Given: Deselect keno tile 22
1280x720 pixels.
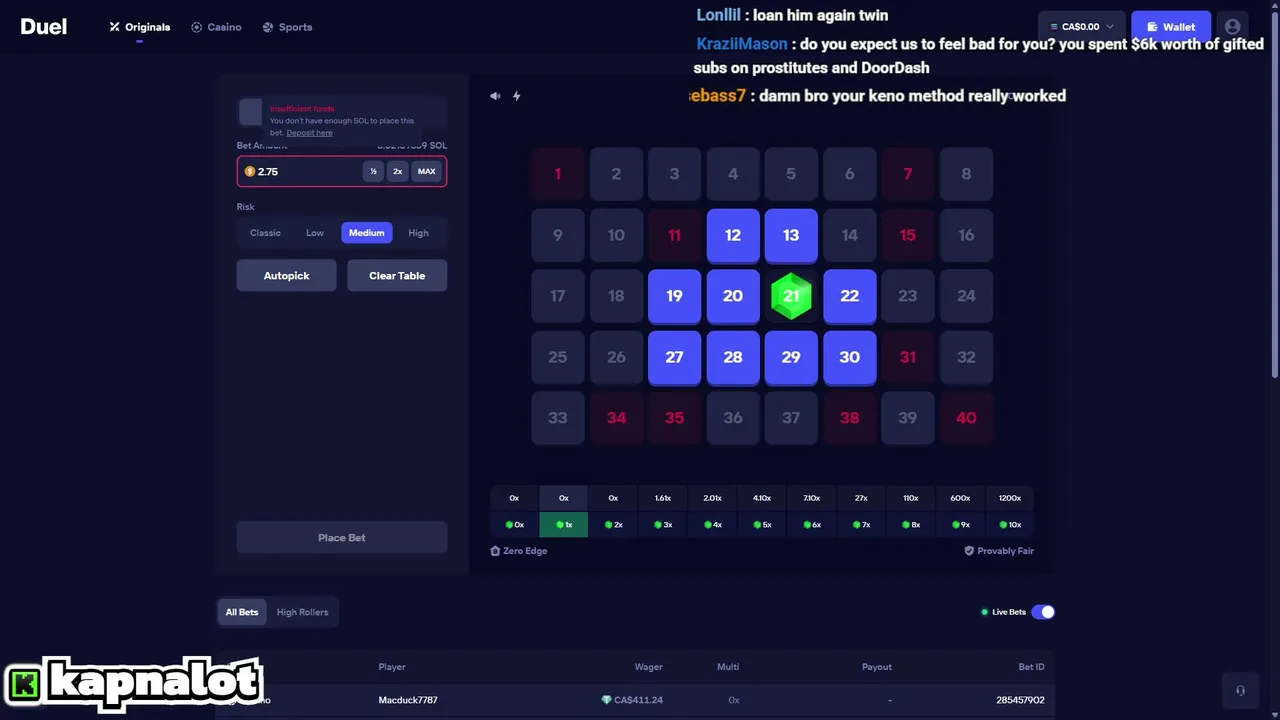Looking at the screenshot, I should point(849,296).
